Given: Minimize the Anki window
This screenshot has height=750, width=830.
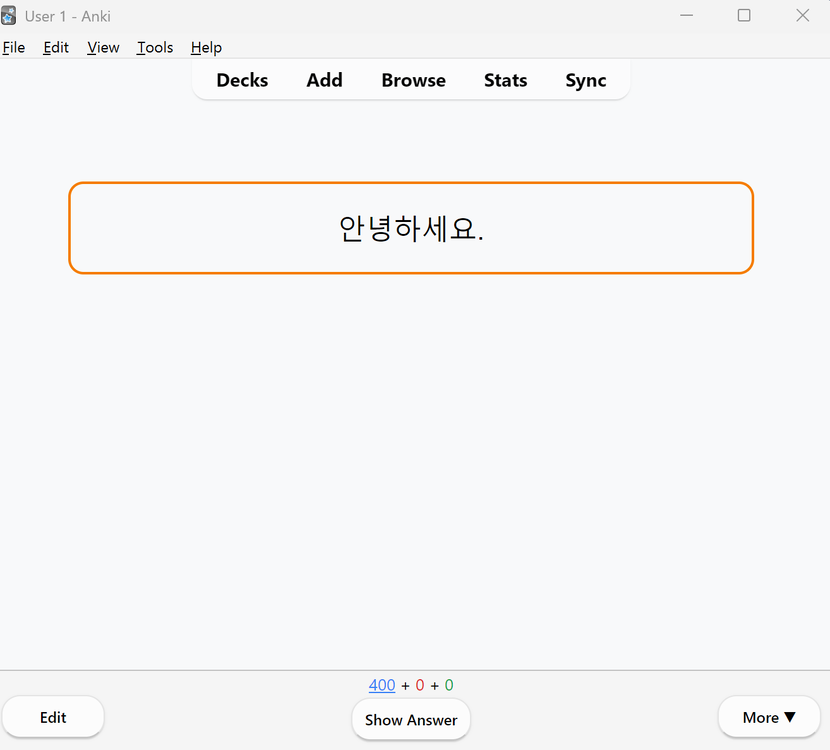Looking at the screenshot, I should click(x=687, y=15).
